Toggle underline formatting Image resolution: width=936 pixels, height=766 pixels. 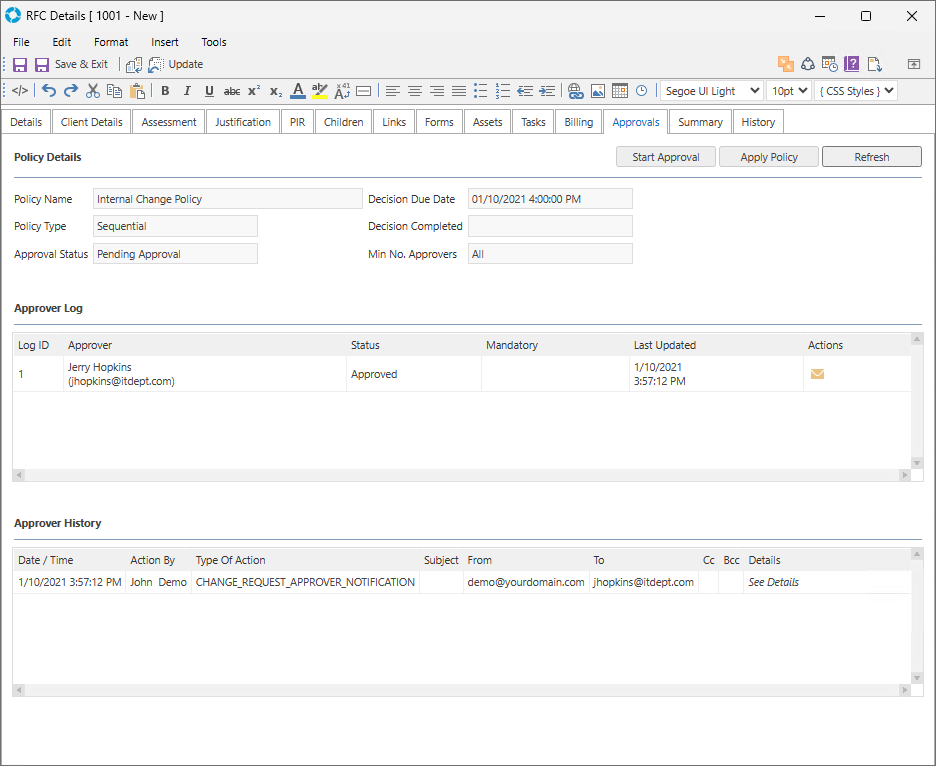[x=209, y=91]
